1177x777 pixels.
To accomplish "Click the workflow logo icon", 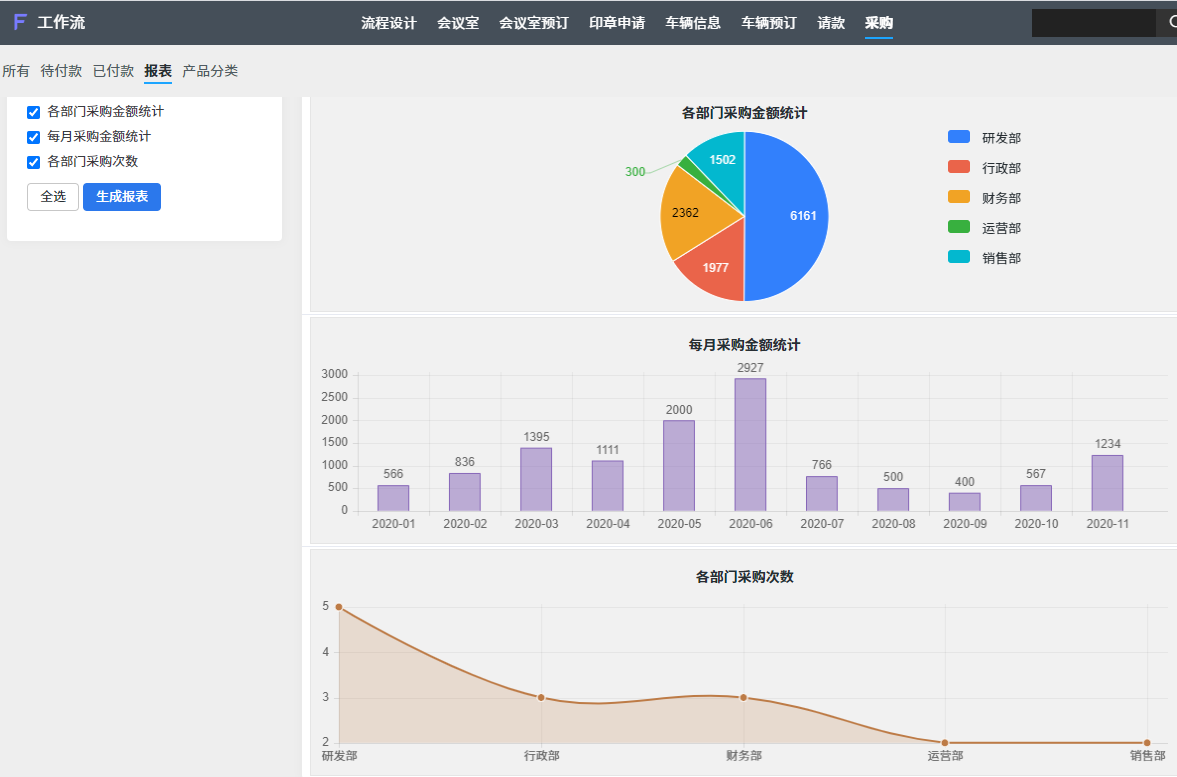I will [x=20, y=22].
